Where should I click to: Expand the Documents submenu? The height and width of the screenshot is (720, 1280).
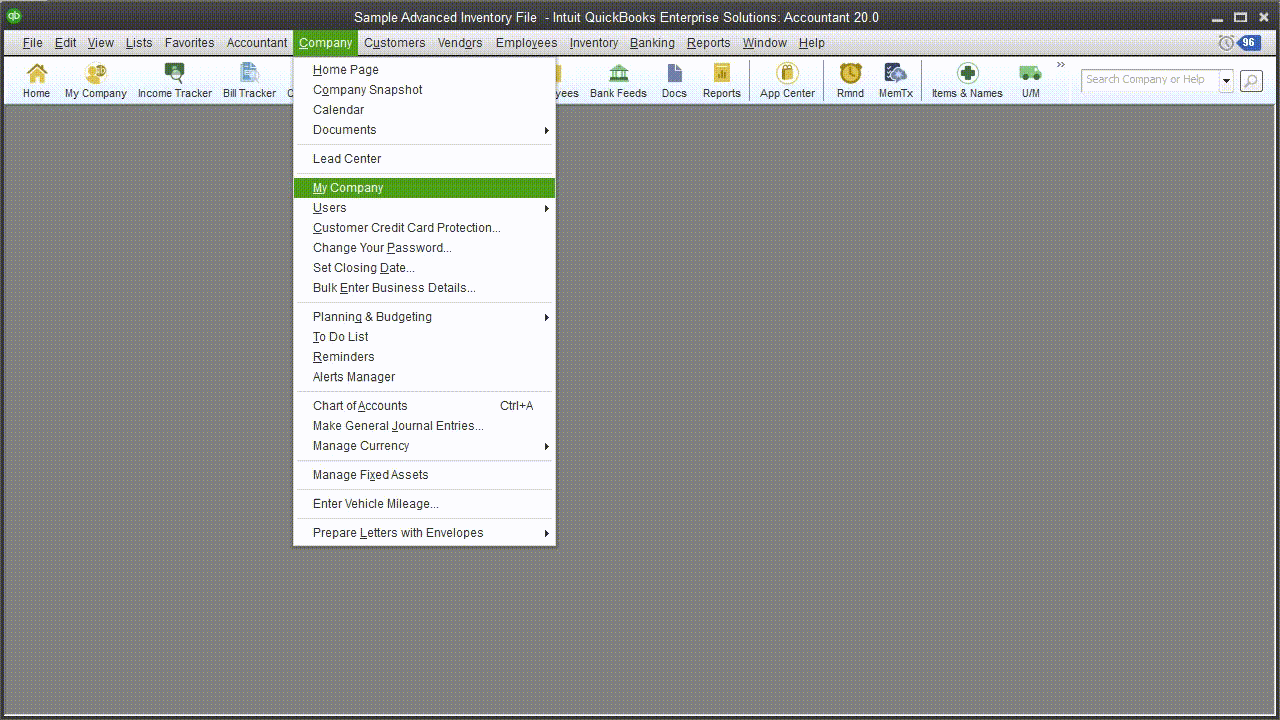click(424, 130)
